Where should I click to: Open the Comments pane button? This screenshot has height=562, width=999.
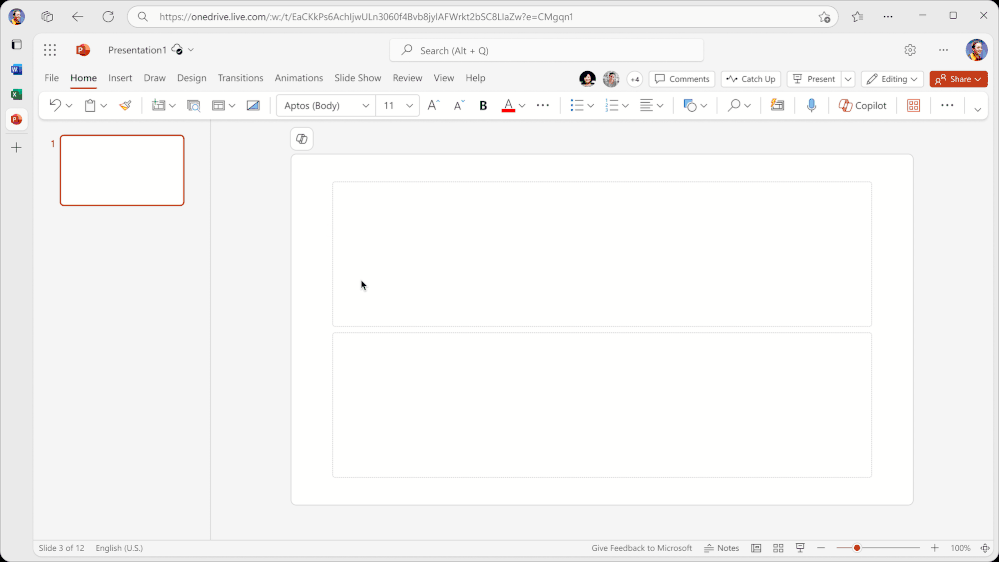[682, 79]
